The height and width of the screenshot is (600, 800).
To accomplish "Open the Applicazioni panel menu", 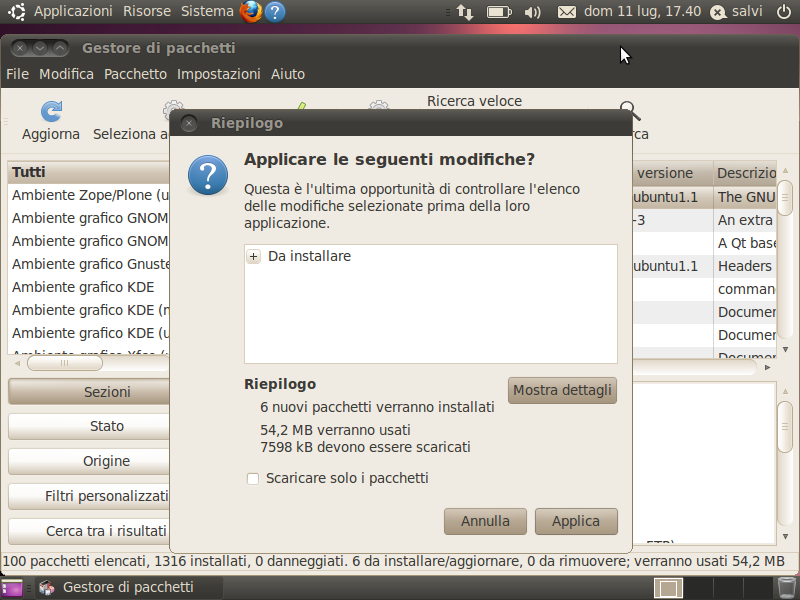I will coord(73,11).
